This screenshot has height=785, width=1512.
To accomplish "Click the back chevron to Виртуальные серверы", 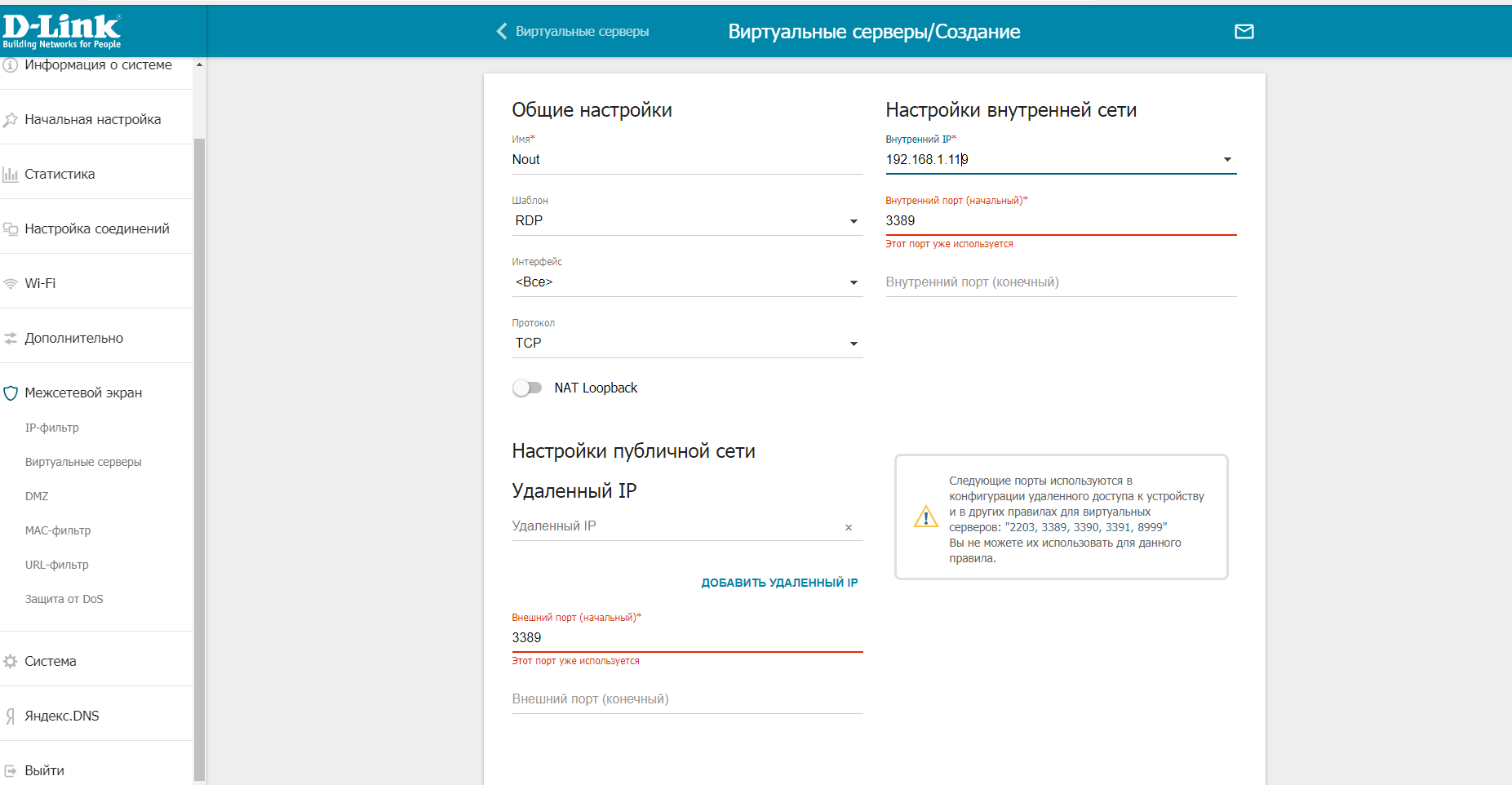I will [502, 31].
